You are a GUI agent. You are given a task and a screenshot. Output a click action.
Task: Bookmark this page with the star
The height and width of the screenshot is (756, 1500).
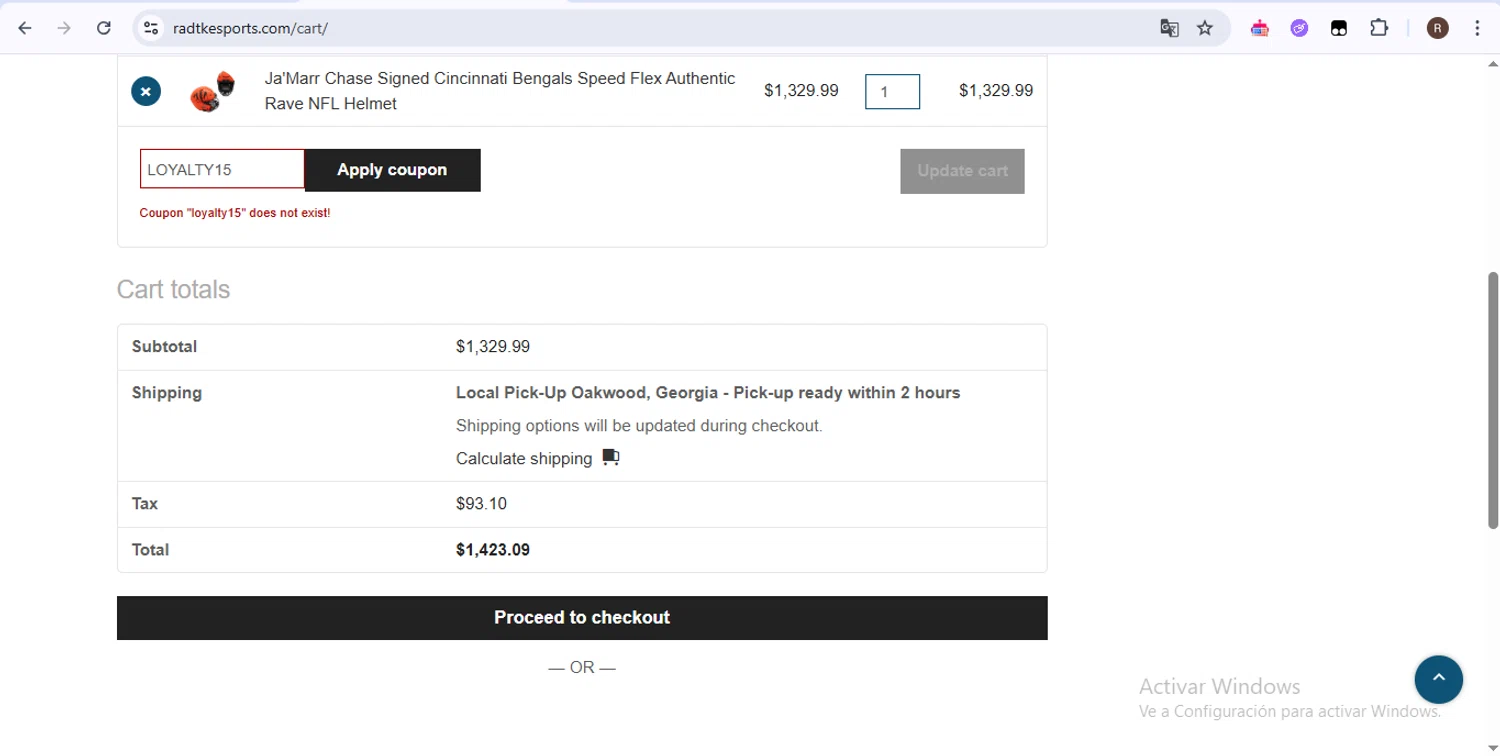(1205, 28)
